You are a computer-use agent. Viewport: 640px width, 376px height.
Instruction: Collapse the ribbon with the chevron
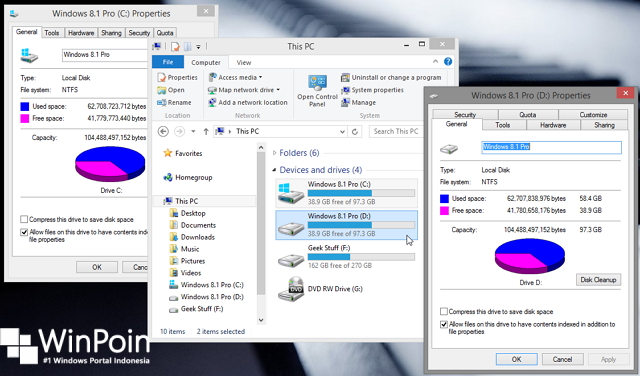tap(435, 62)
